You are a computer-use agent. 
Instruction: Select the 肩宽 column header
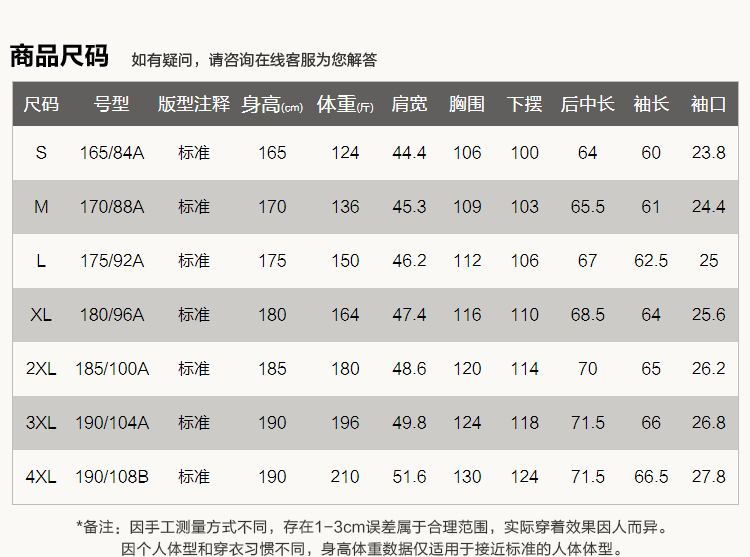(x=409, y=104)
